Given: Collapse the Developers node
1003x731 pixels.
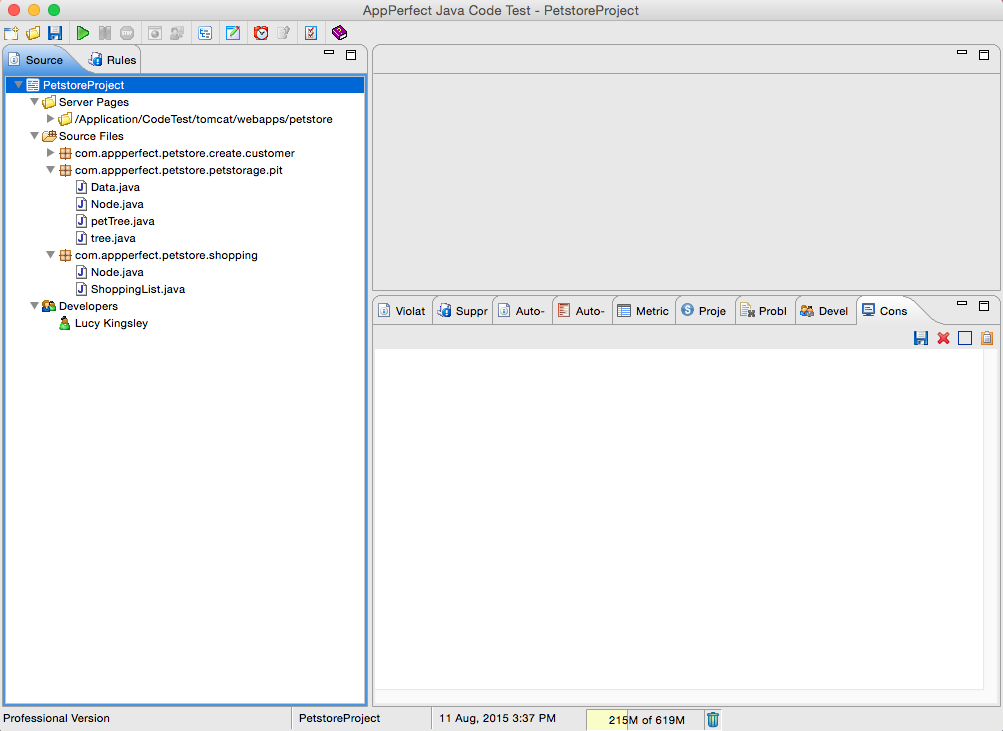Looking at the screenshot, I should coord(35,306).
